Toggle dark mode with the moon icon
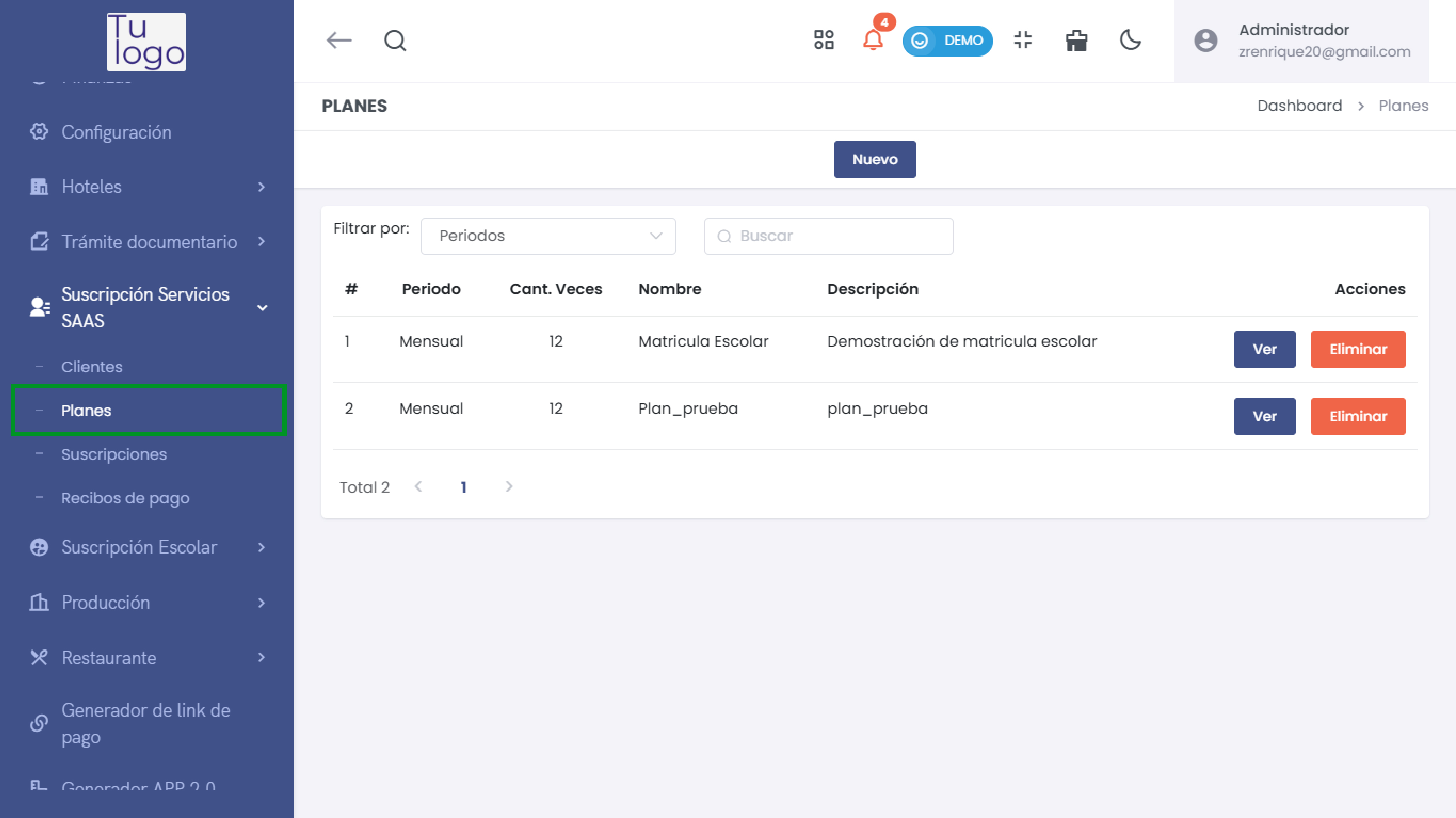The image size is (1456, 818). [x=1130, y=40]
